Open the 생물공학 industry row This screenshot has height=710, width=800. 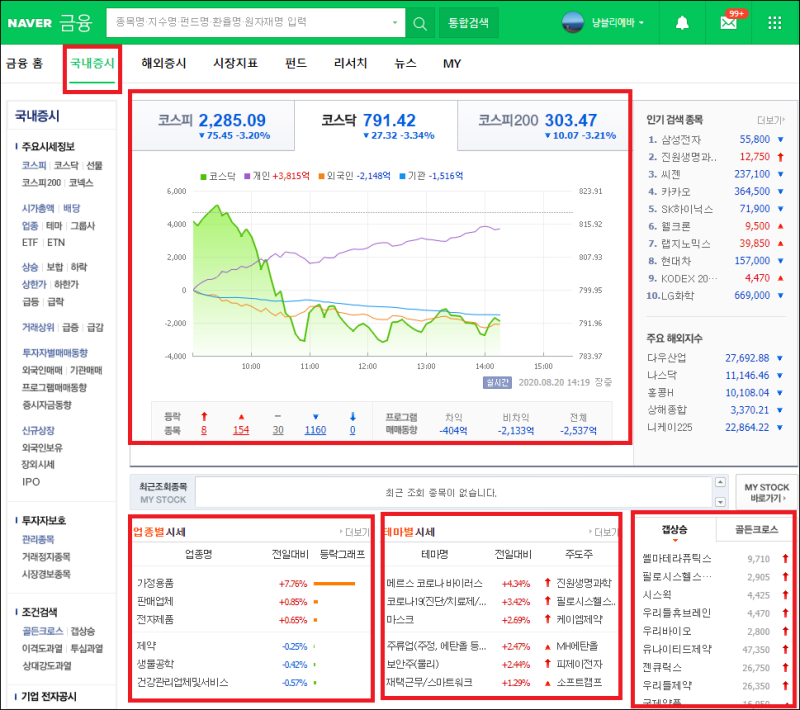(155, 665)
